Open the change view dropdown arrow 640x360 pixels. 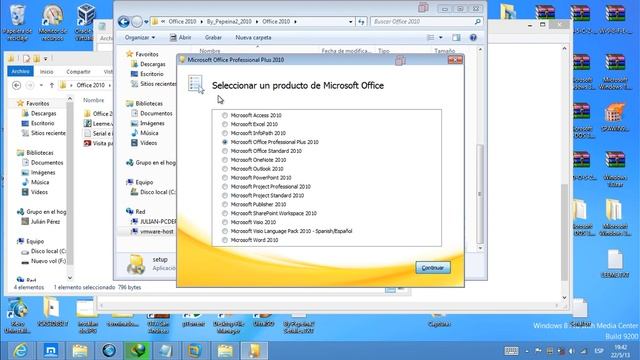click(441, 38)
